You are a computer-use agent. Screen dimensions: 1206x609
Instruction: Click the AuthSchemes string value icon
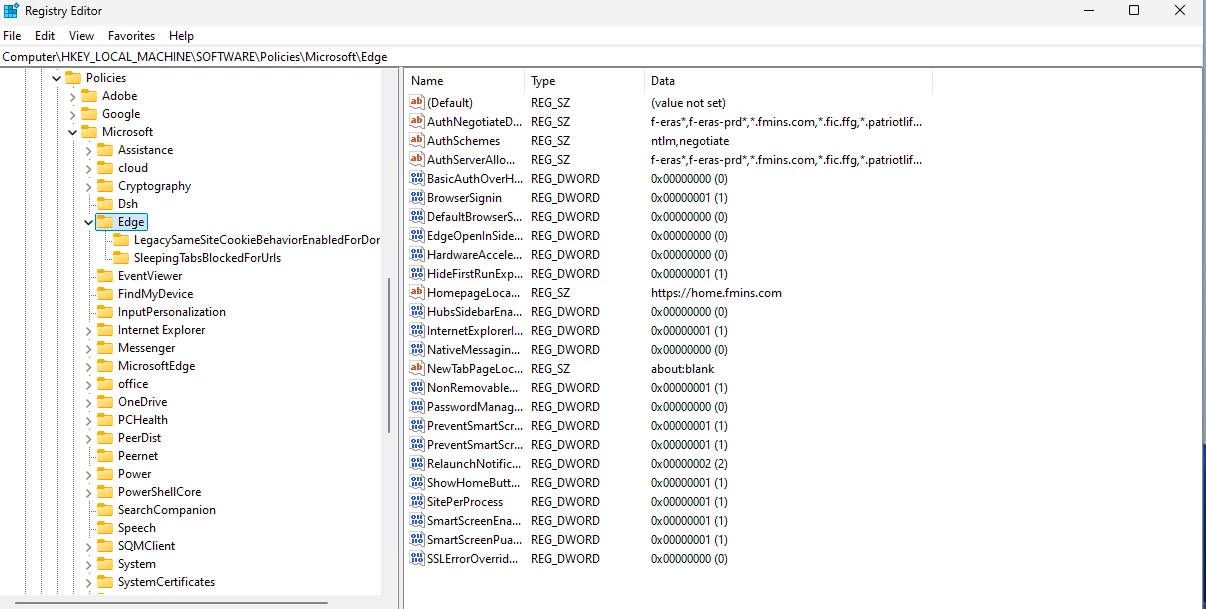[x=417, y=141]
